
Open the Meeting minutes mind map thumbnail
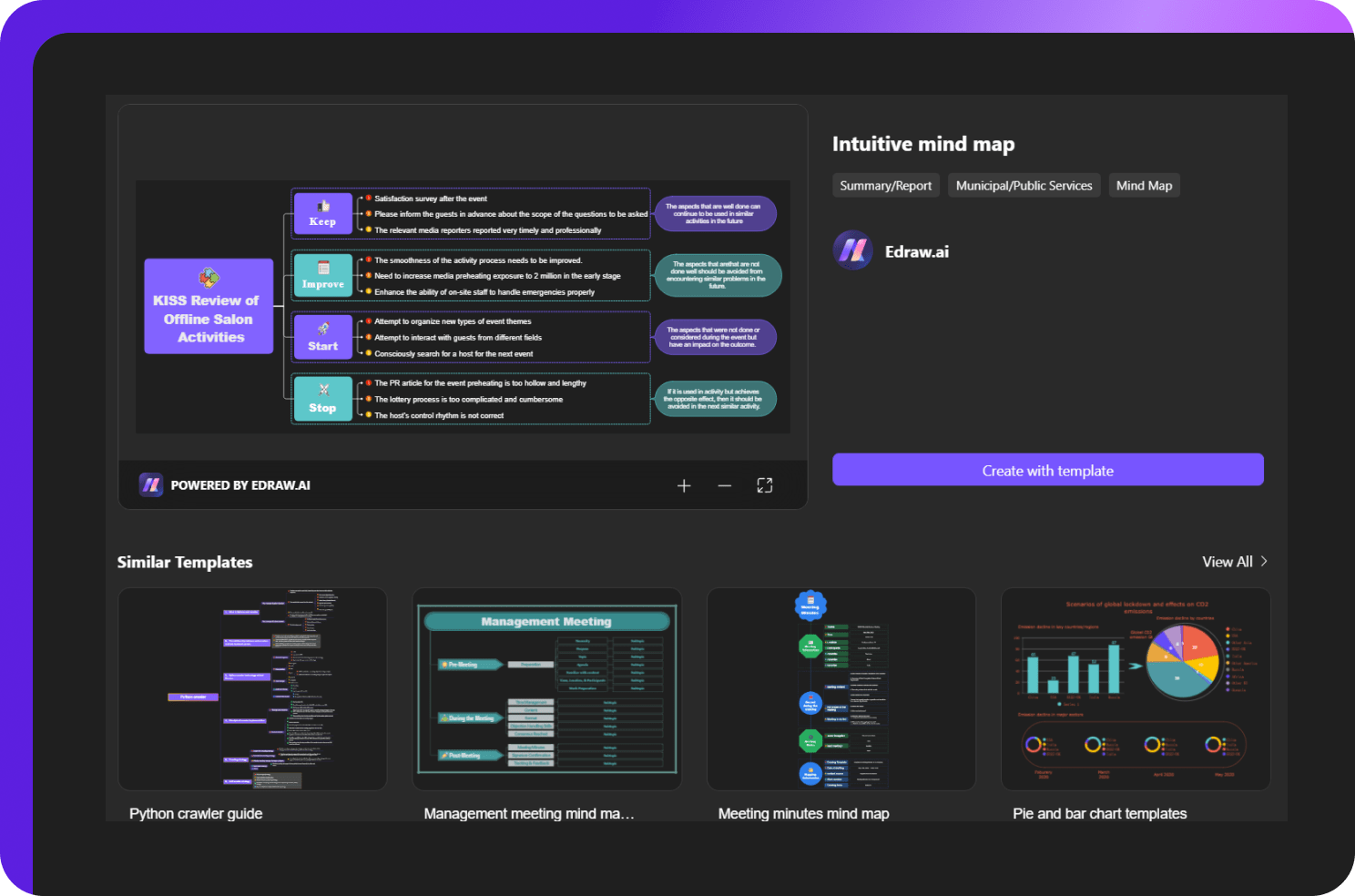coord(841,689)
